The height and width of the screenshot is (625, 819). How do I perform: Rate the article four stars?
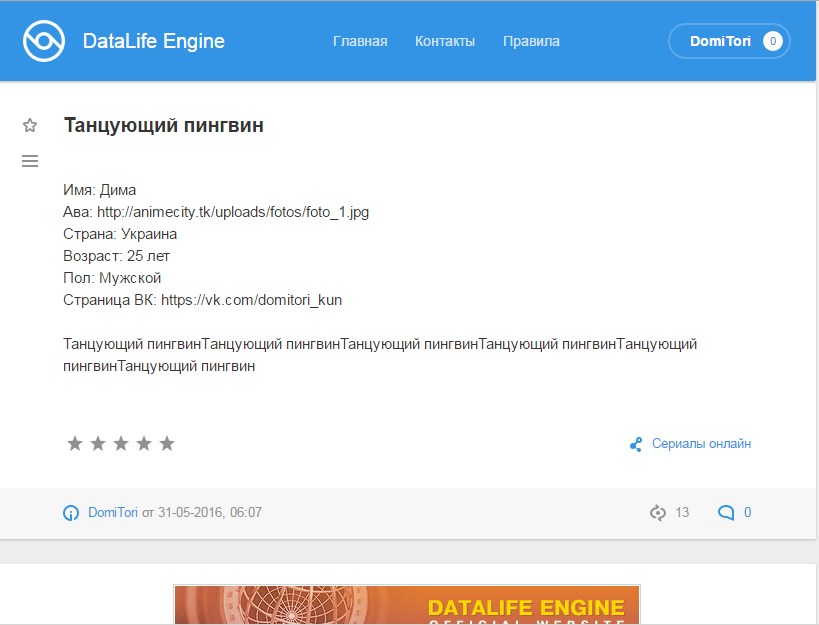144,443
